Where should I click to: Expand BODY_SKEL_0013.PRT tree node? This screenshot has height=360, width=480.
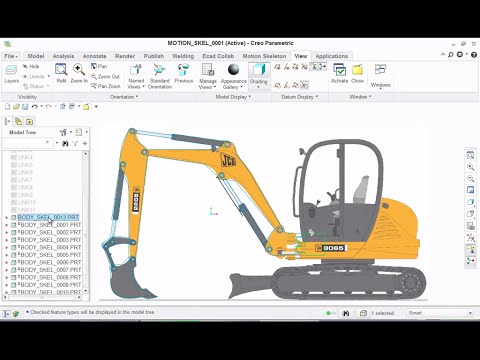pyautogui.click(x=7, y=217)
